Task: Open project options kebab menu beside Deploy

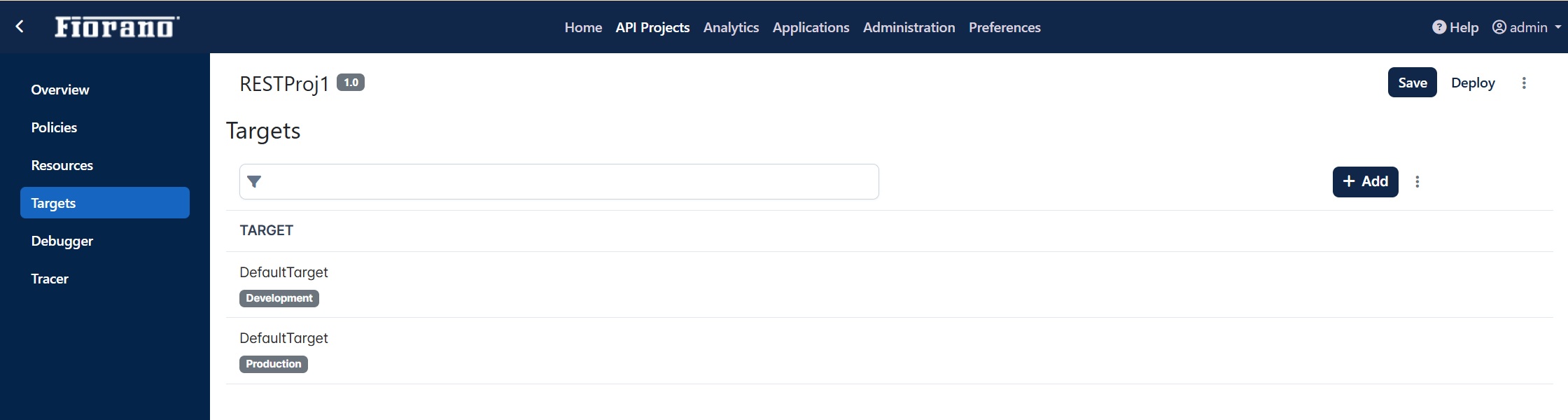Action: point(1524,83)
